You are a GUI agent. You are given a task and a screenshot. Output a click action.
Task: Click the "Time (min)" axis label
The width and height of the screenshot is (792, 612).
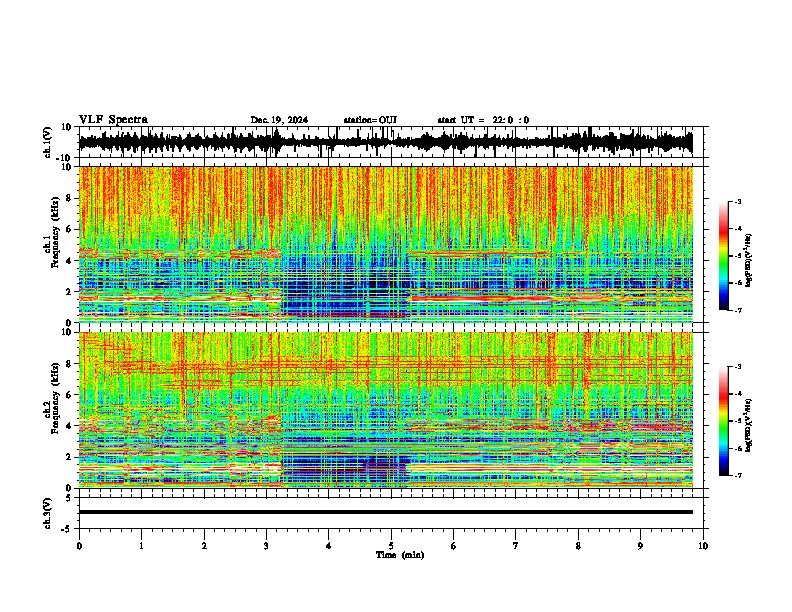pyautogui.click(x=400, y=555)
